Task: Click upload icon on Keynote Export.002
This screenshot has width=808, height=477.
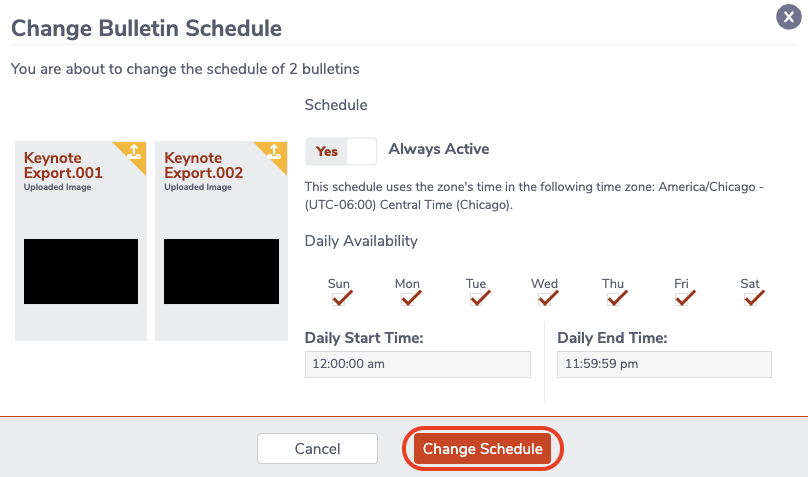Action: [275, 152]
